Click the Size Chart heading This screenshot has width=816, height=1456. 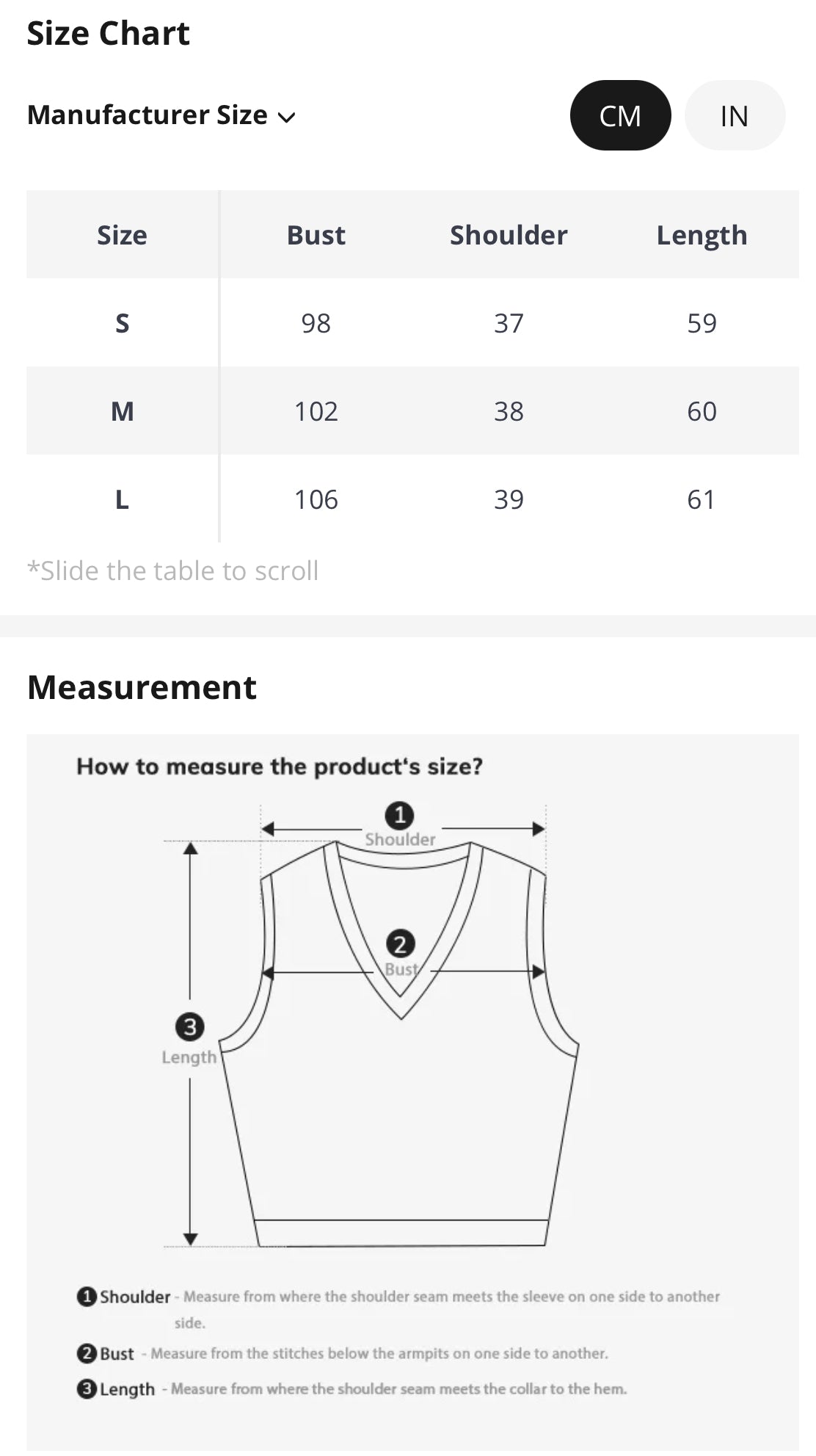108,33
